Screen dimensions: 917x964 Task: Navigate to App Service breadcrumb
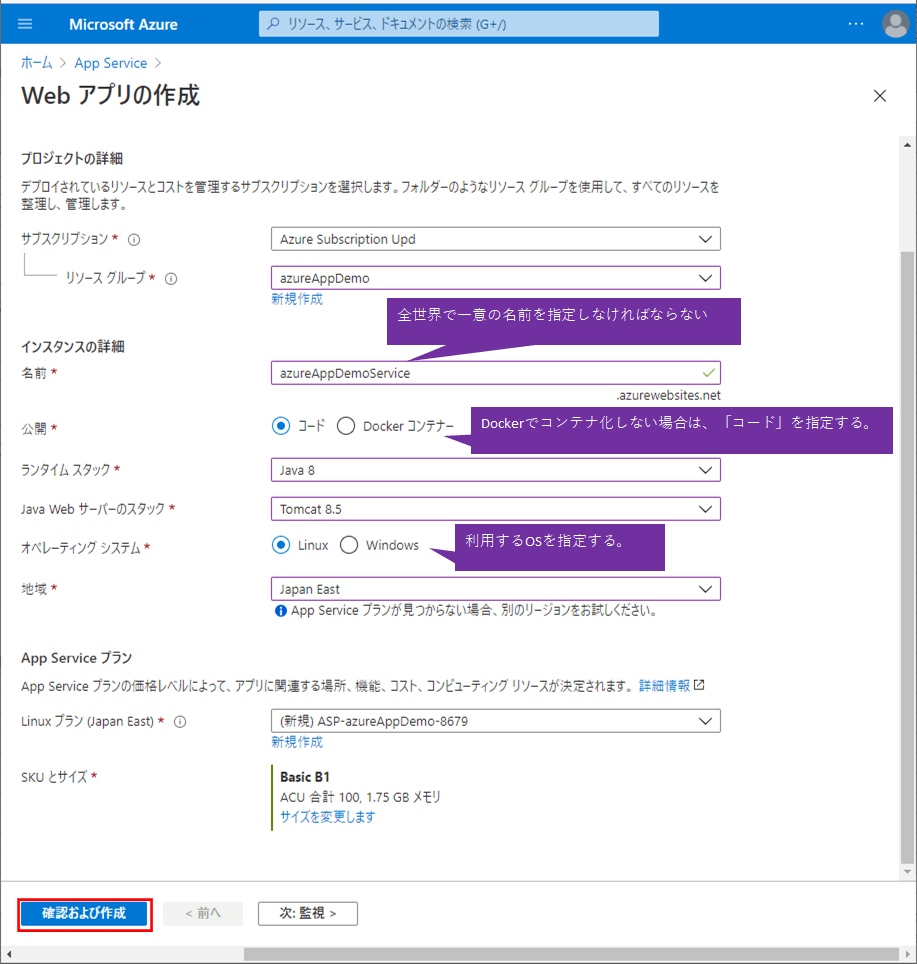(x=110, y=63)
